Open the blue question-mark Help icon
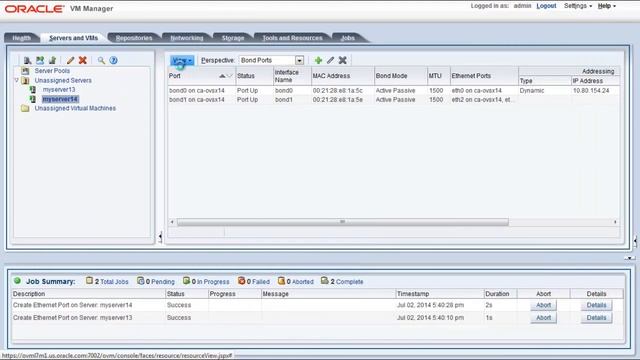Viewport: 640px width, 360px height. (113, 60)
